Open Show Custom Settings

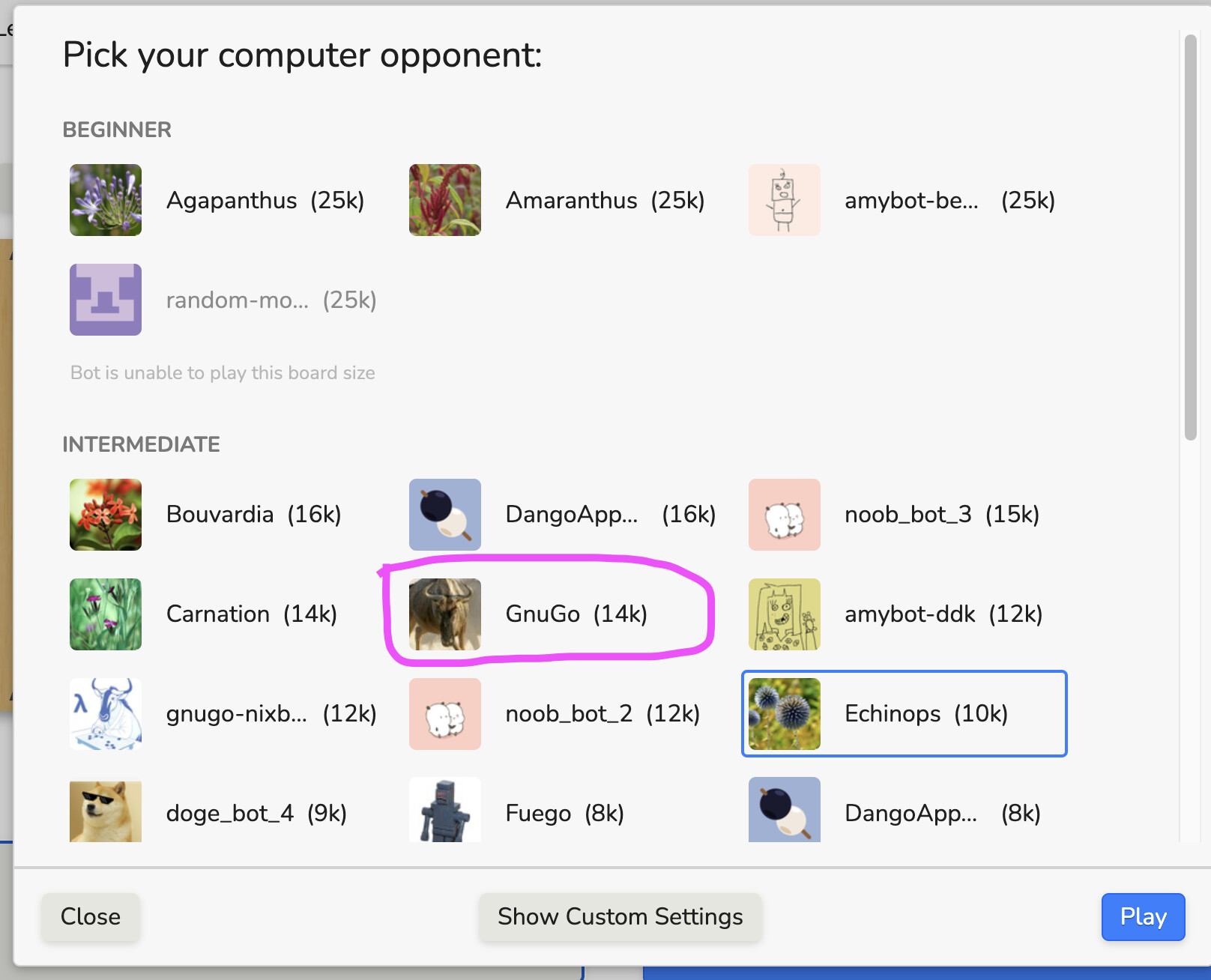[x=620, y=916]
